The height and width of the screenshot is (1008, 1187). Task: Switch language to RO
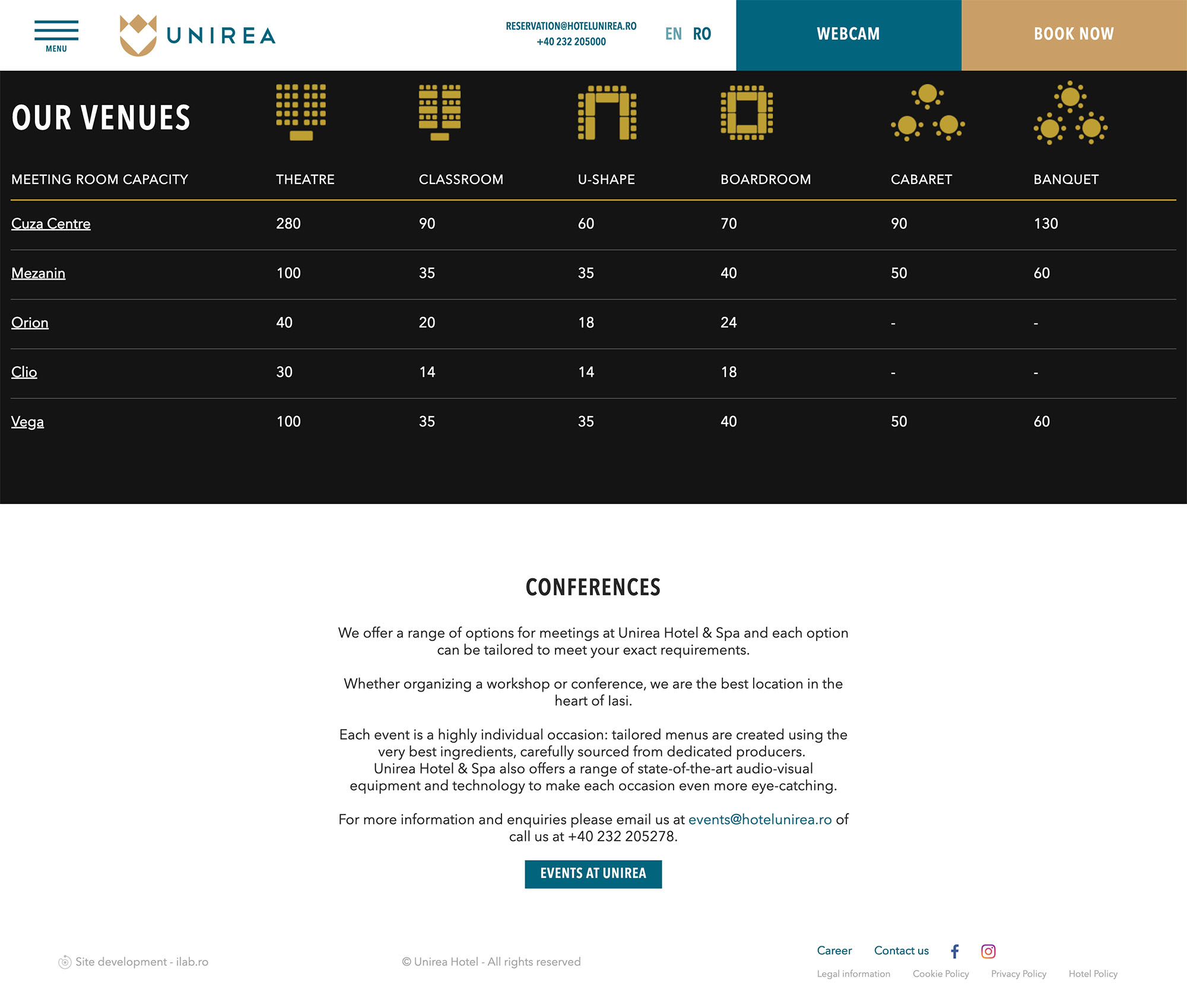[702, 34]
